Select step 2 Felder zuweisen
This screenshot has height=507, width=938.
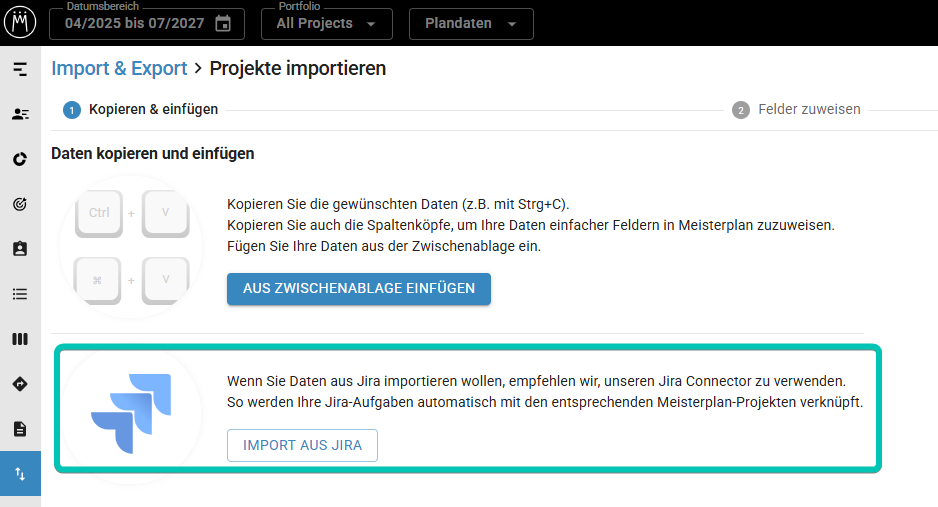(x=796, y=109)
